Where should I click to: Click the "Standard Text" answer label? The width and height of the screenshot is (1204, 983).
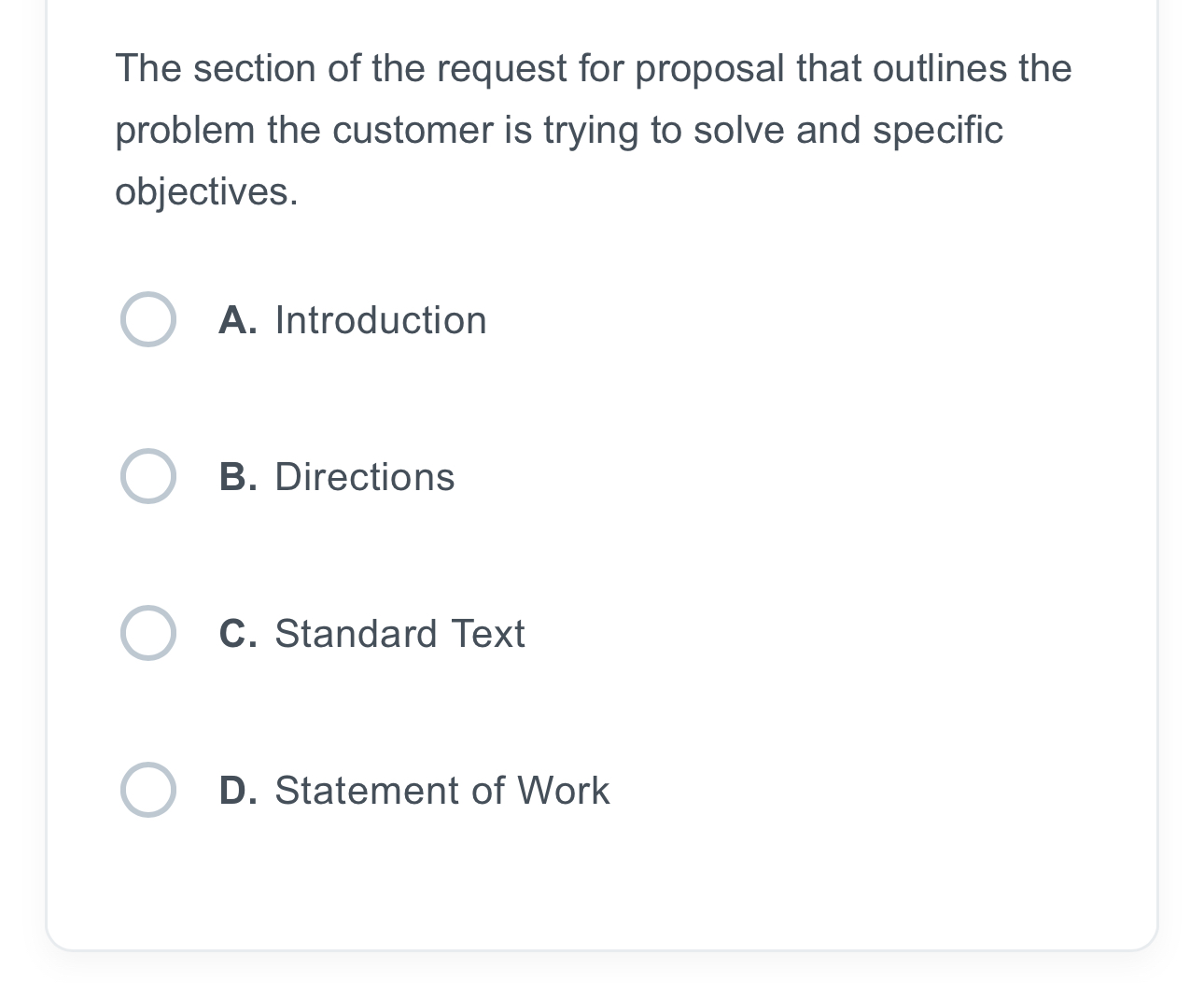click(x=399, y=634)
